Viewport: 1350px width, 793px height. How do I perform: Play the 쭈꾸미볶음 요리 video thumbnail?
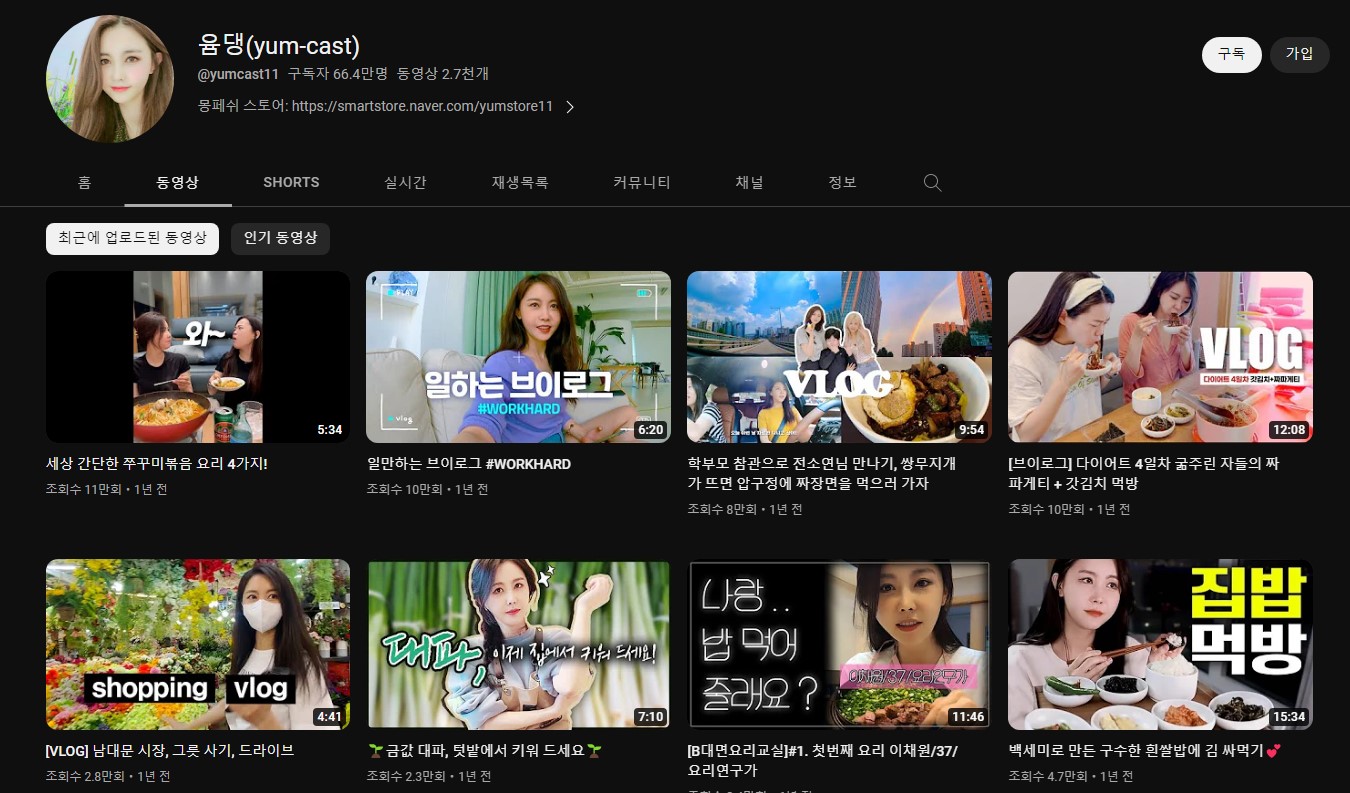click(197, 357)
